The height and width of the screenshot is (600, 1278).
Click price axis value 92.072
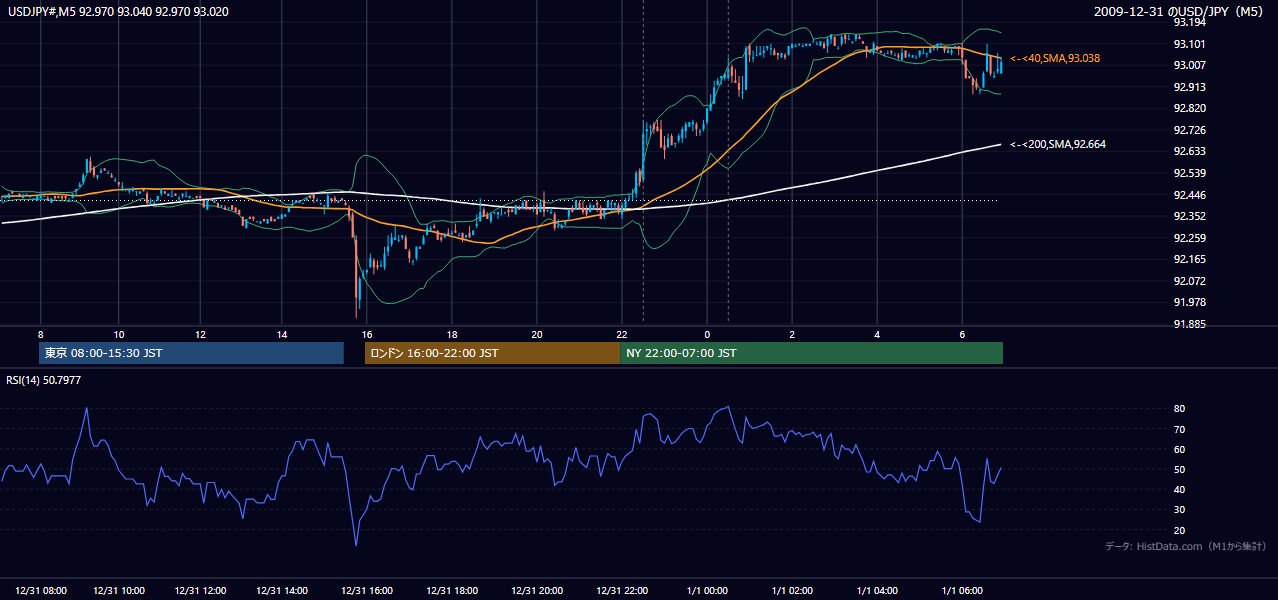coord(1189,281)
